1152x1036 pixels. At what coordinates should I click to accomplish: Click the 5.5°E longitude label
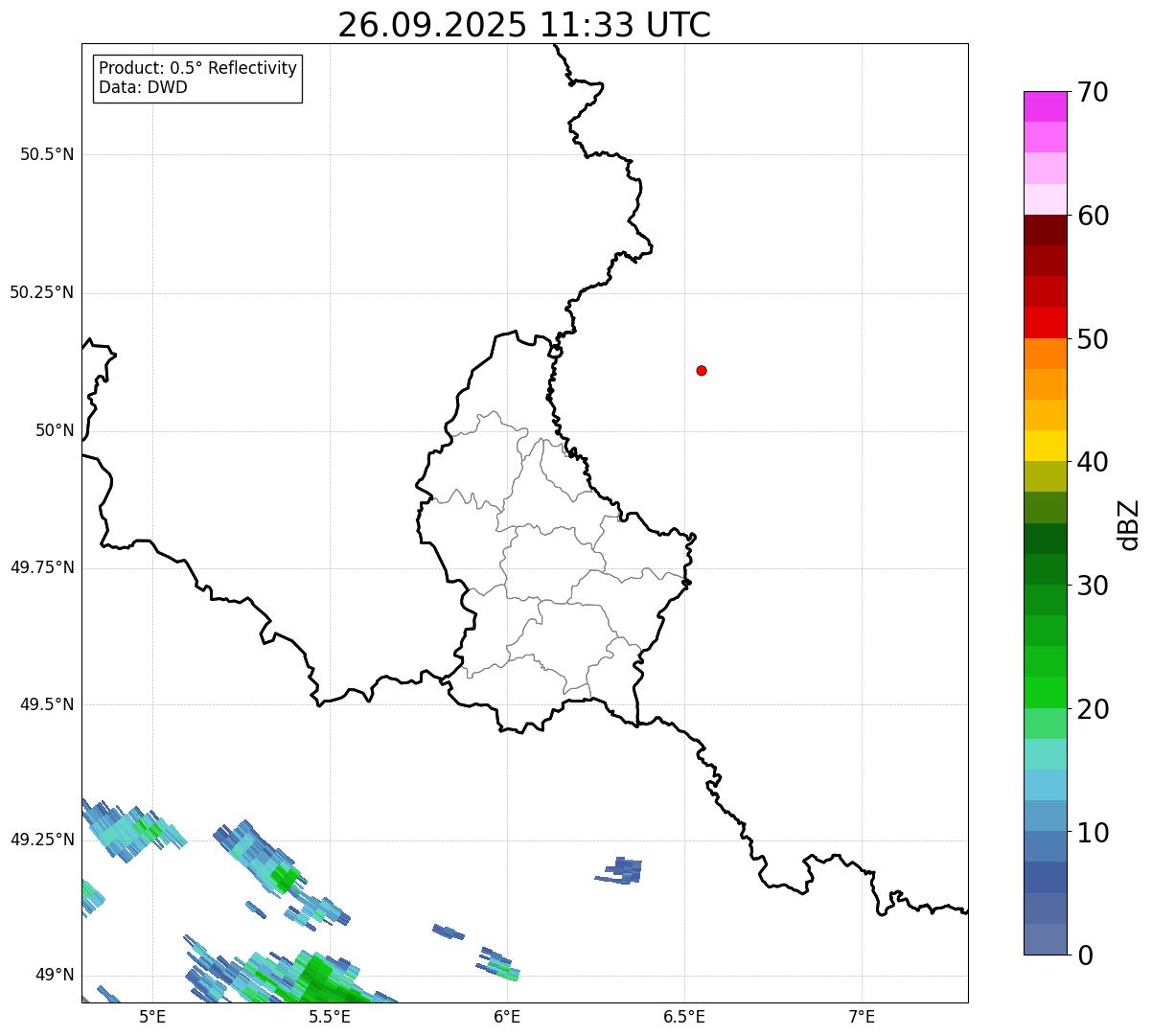pos(330,1016)
